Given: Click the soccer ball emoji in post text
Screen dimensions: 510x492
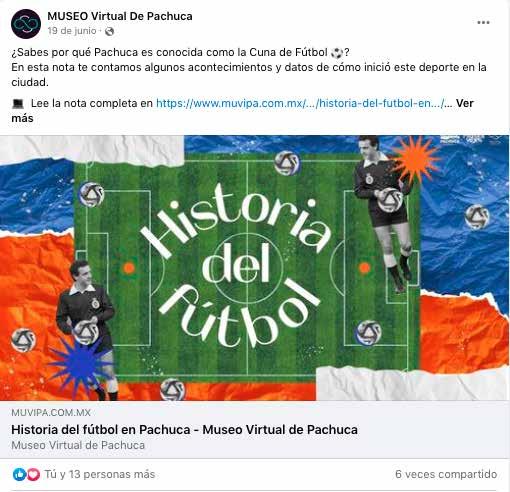Looking at the screenshot, I should tap(337, 53).
